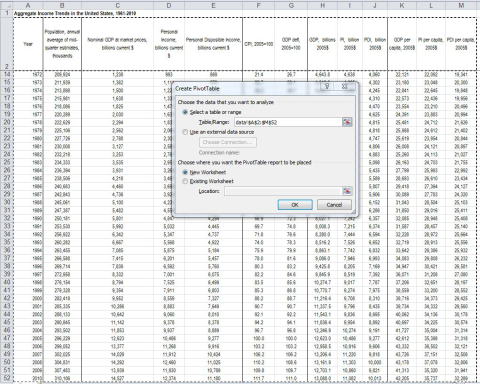Select column M header
The image size is (480, 384).
pos(461,6)
